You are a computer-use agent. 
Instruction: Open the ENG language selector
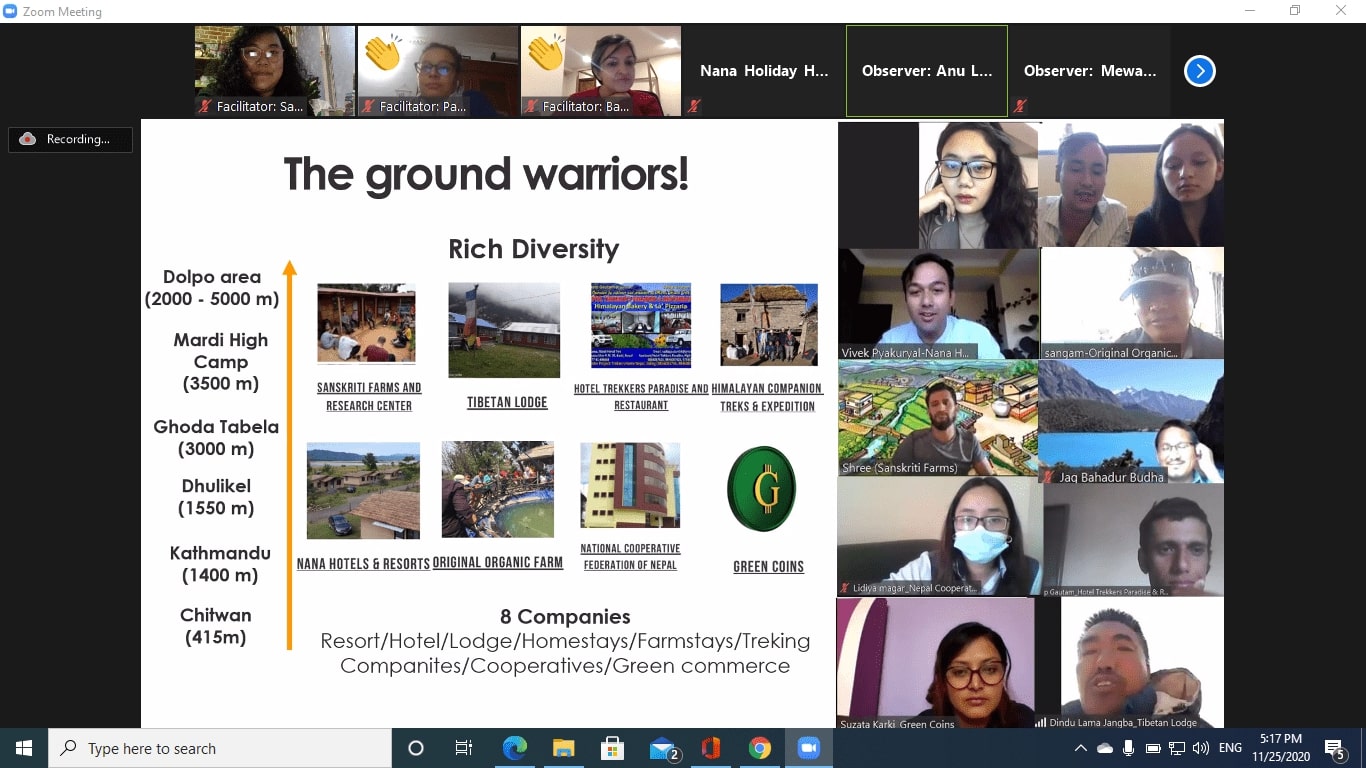tap(1231, 747)
